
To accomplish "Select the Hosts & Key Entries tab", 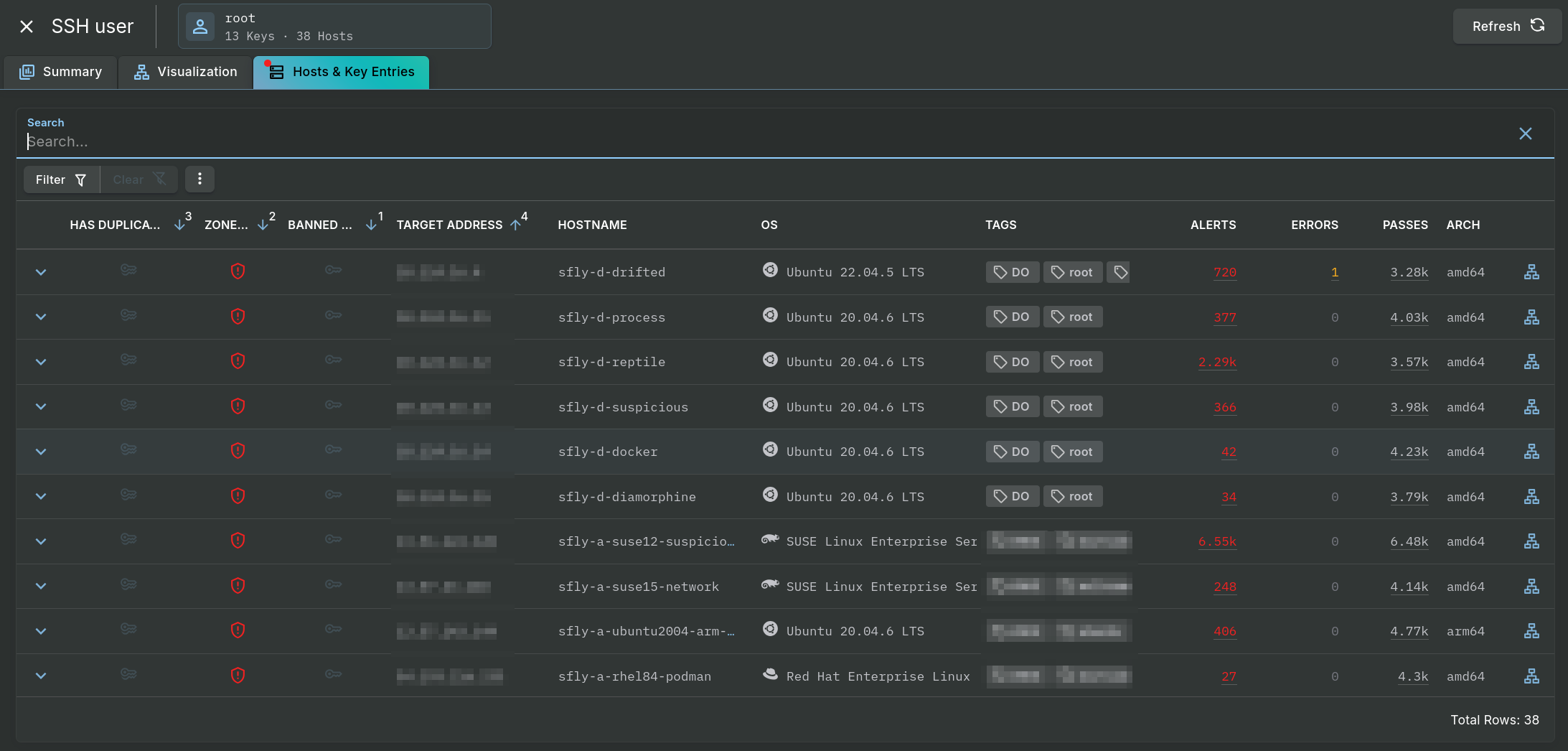I will pos(342,72).
